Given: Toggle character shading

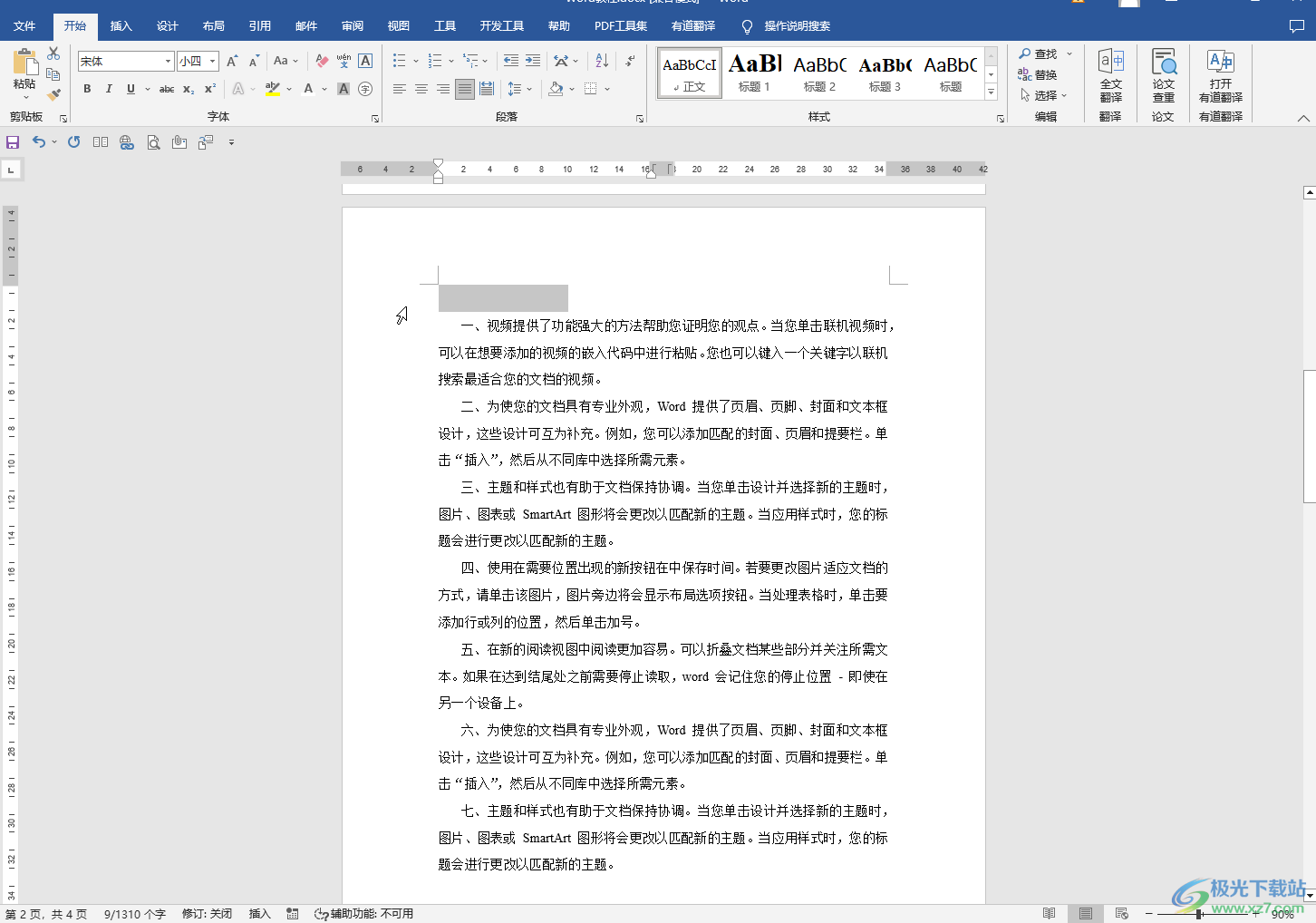Looking at the screenshot, I should point(344,89).
